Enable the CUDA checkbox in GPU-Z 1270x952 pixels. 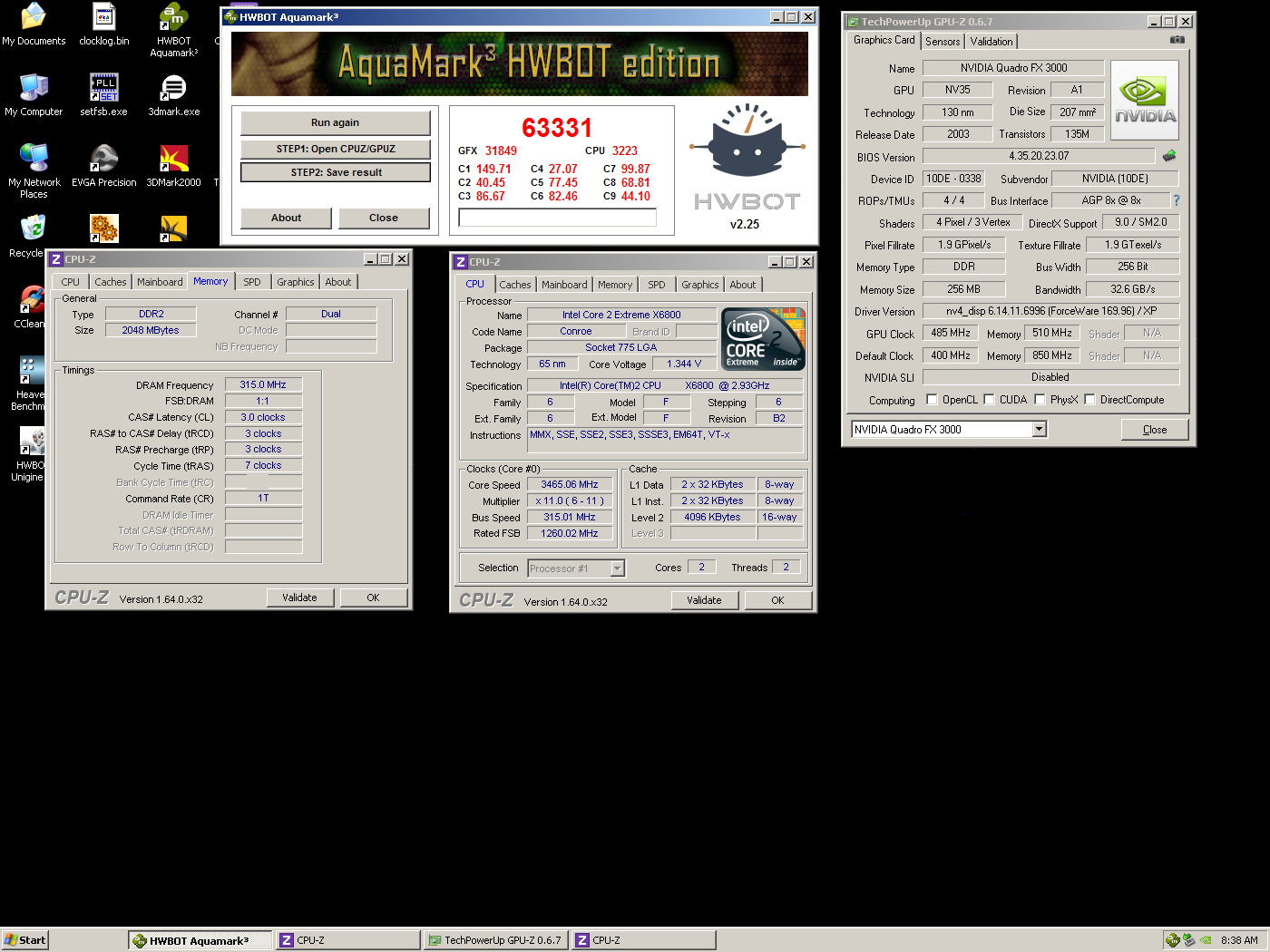click(x=989, y=399)
